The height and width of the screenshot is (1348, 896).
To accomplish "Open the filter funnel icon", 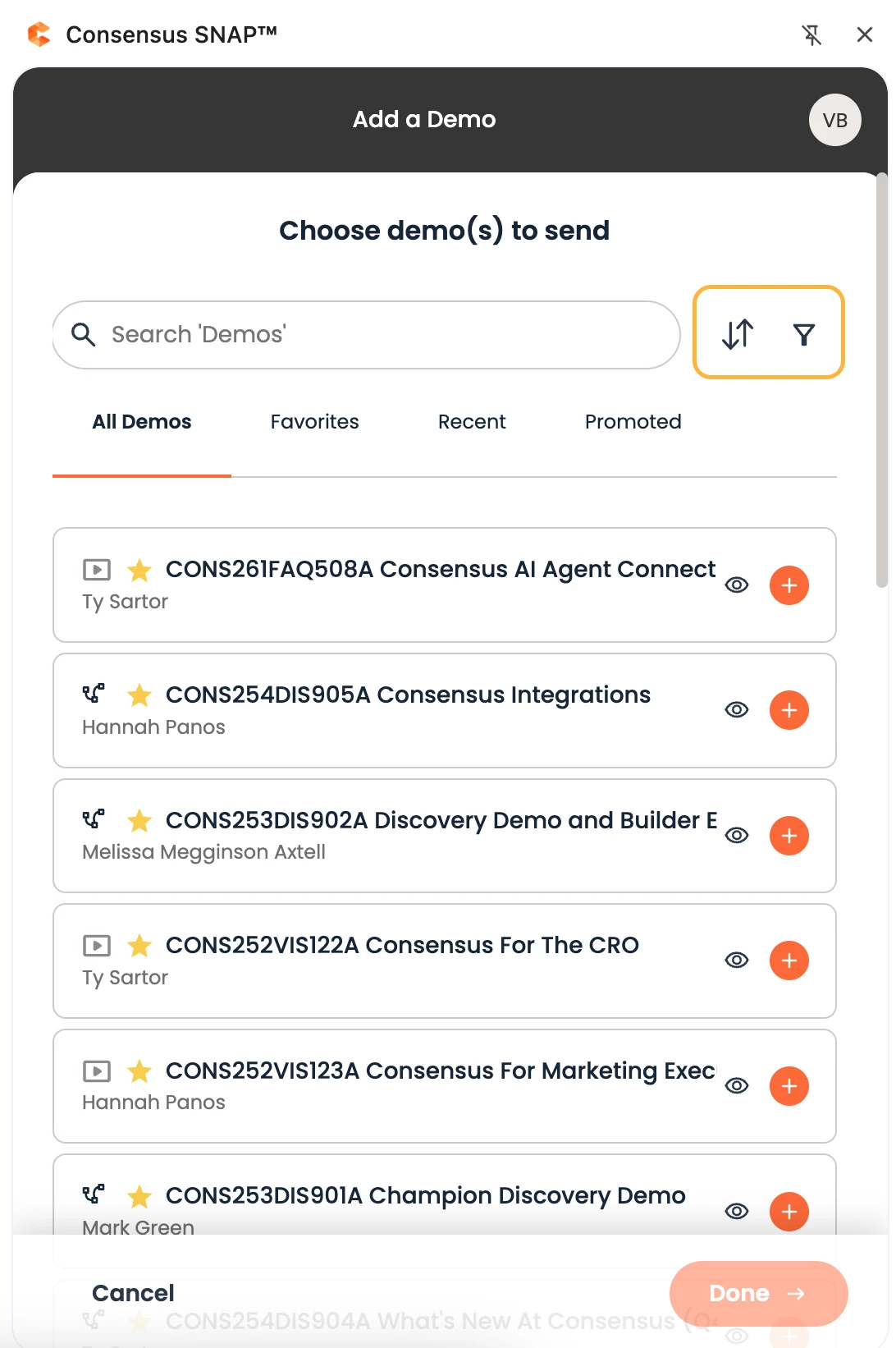I will click(804, 334).
